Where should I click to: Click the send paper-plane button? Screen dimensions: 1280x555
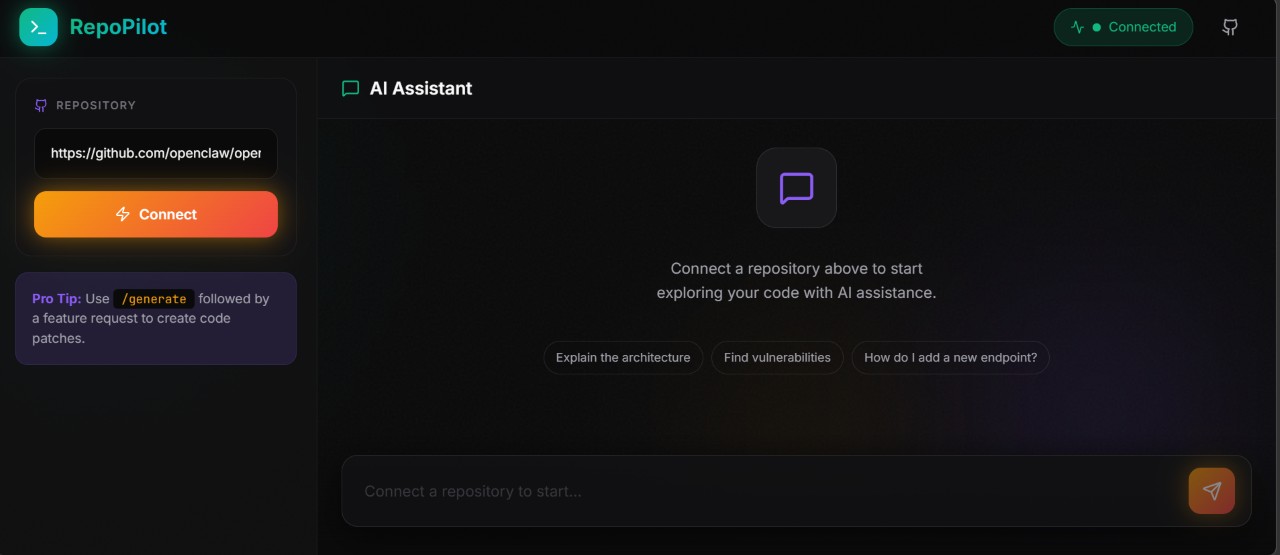pos(1211,491)
